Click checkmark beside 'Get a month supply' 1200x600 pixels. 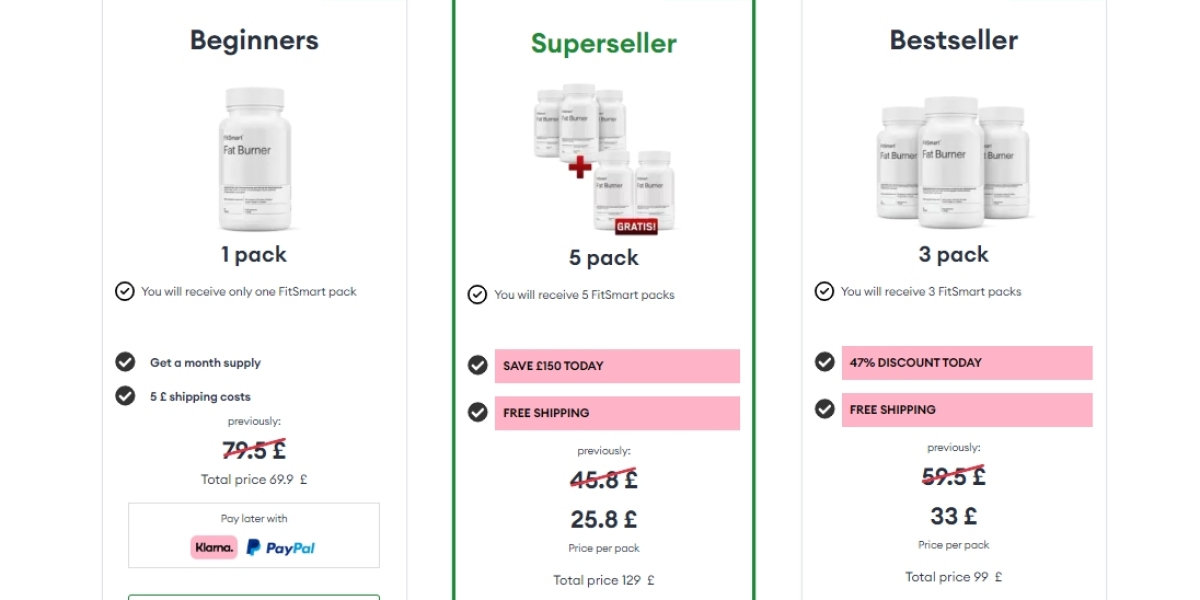(x=125, y=362)
